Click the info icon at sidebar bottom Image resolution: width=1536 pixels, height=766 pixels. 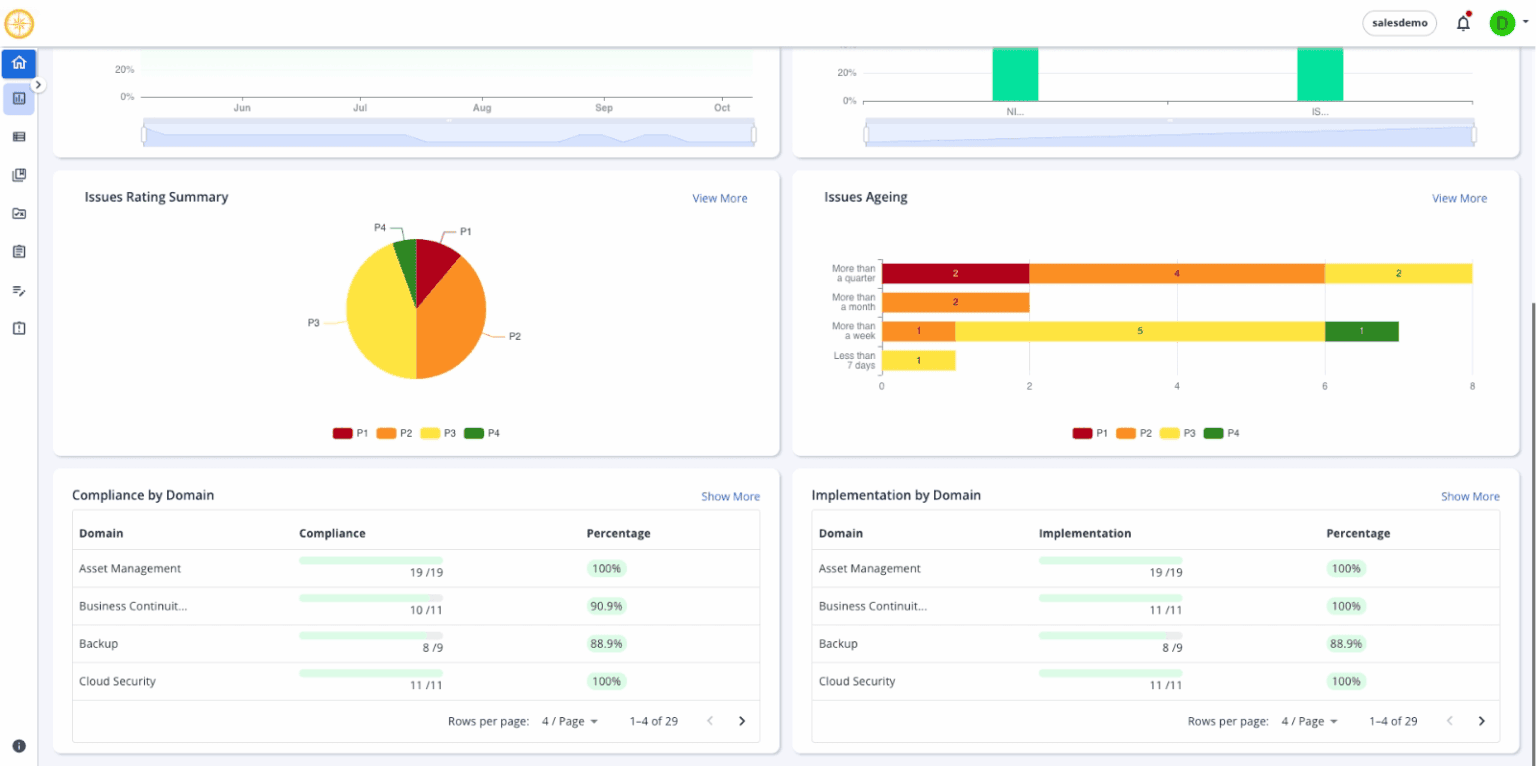pos(19,745)
